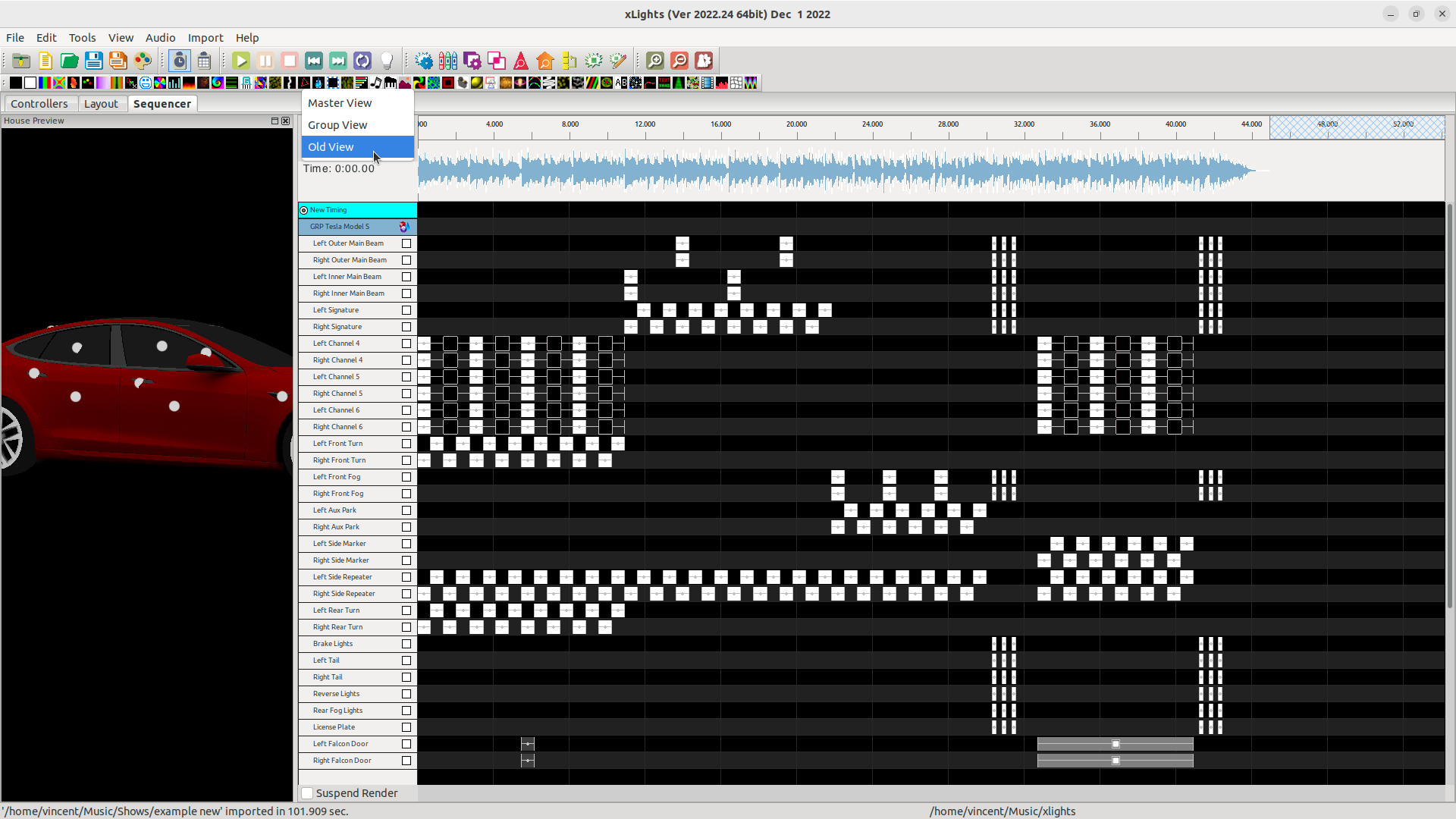
Task: Click the replay loop icon
Action: coord(362,61)
